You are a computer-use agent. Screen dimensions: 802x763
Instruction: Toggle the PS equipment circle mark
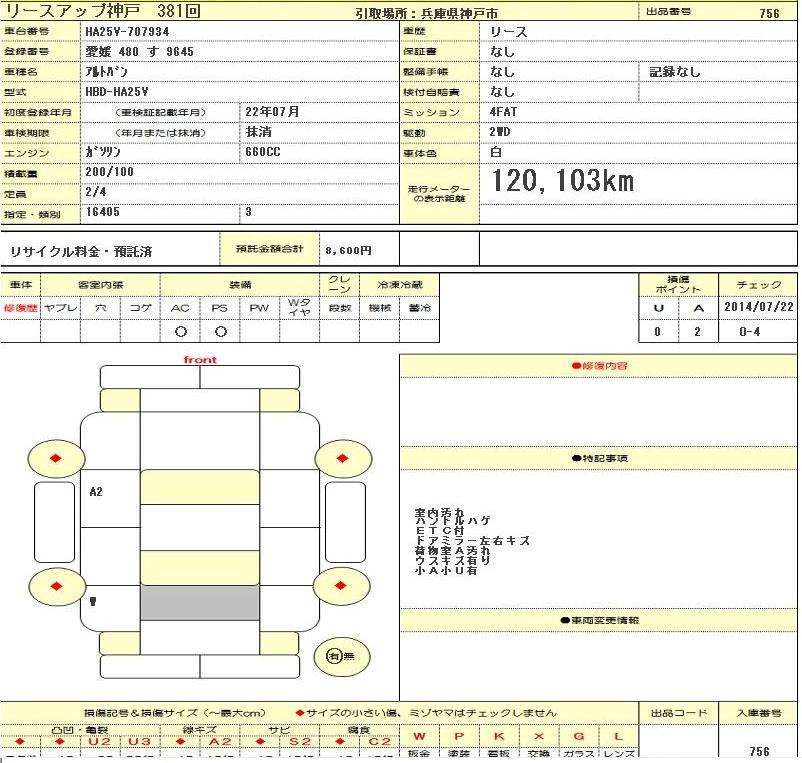219,331
